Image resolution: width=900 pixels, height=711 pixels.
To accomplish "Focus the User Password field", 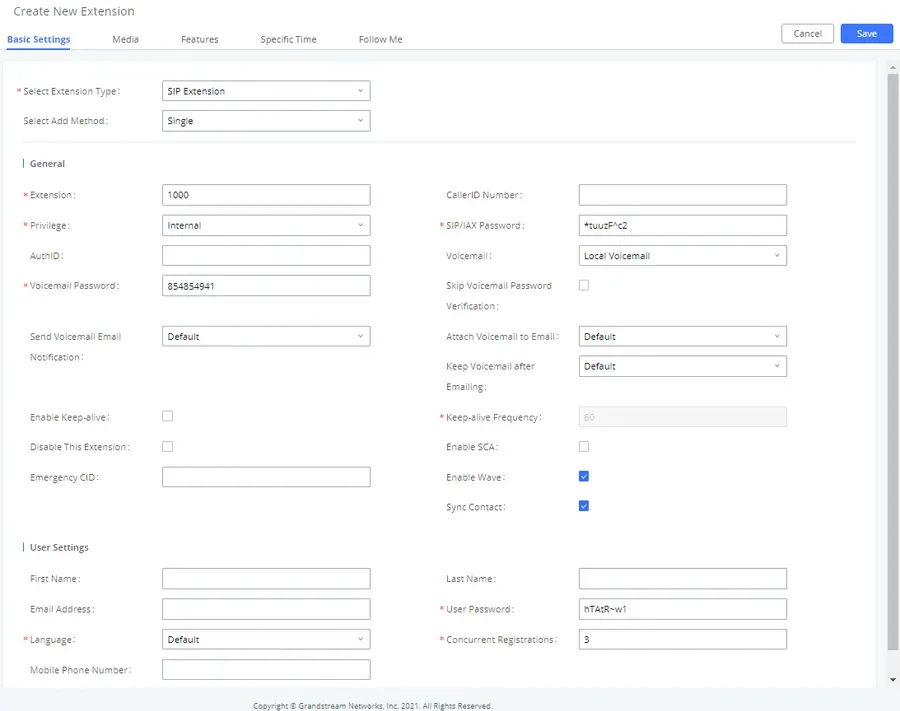I will pyautogui.click(x=682, y=609).
